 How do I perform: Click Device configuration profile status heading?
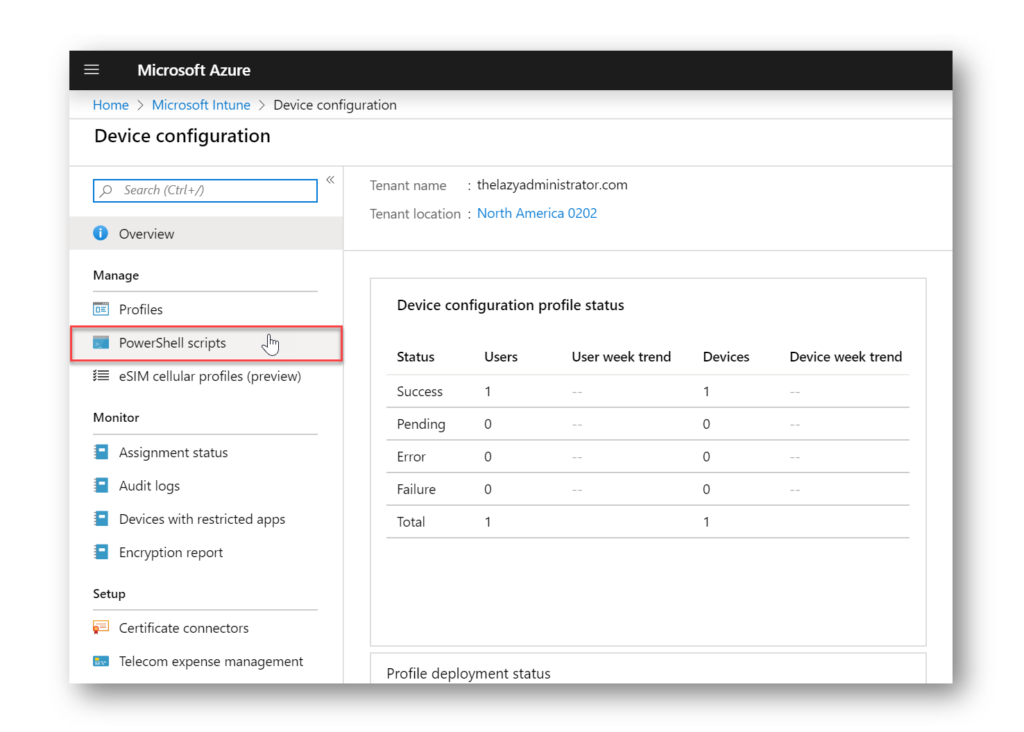tap(511, 305)
